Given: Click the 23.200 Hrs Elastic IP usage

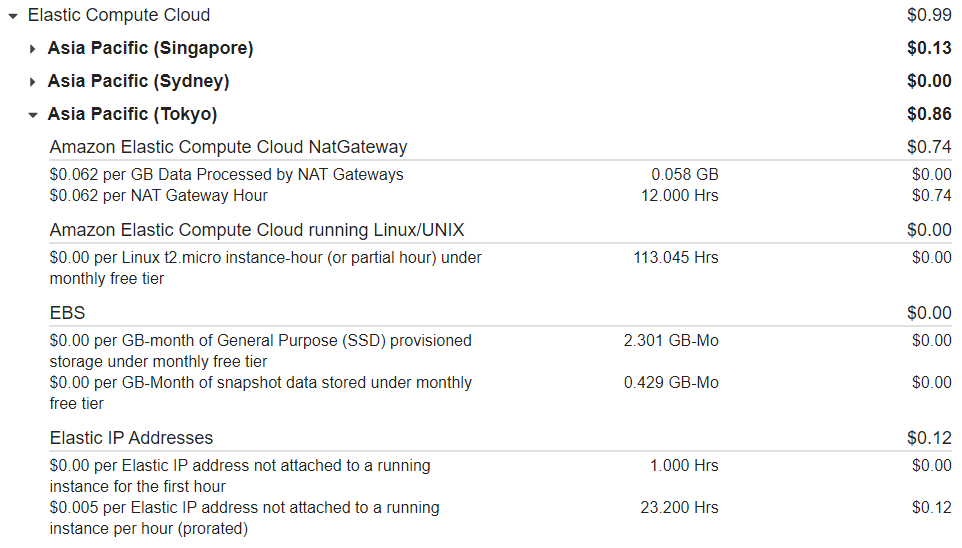Looking at the screenshot, I should coord(679,507).
